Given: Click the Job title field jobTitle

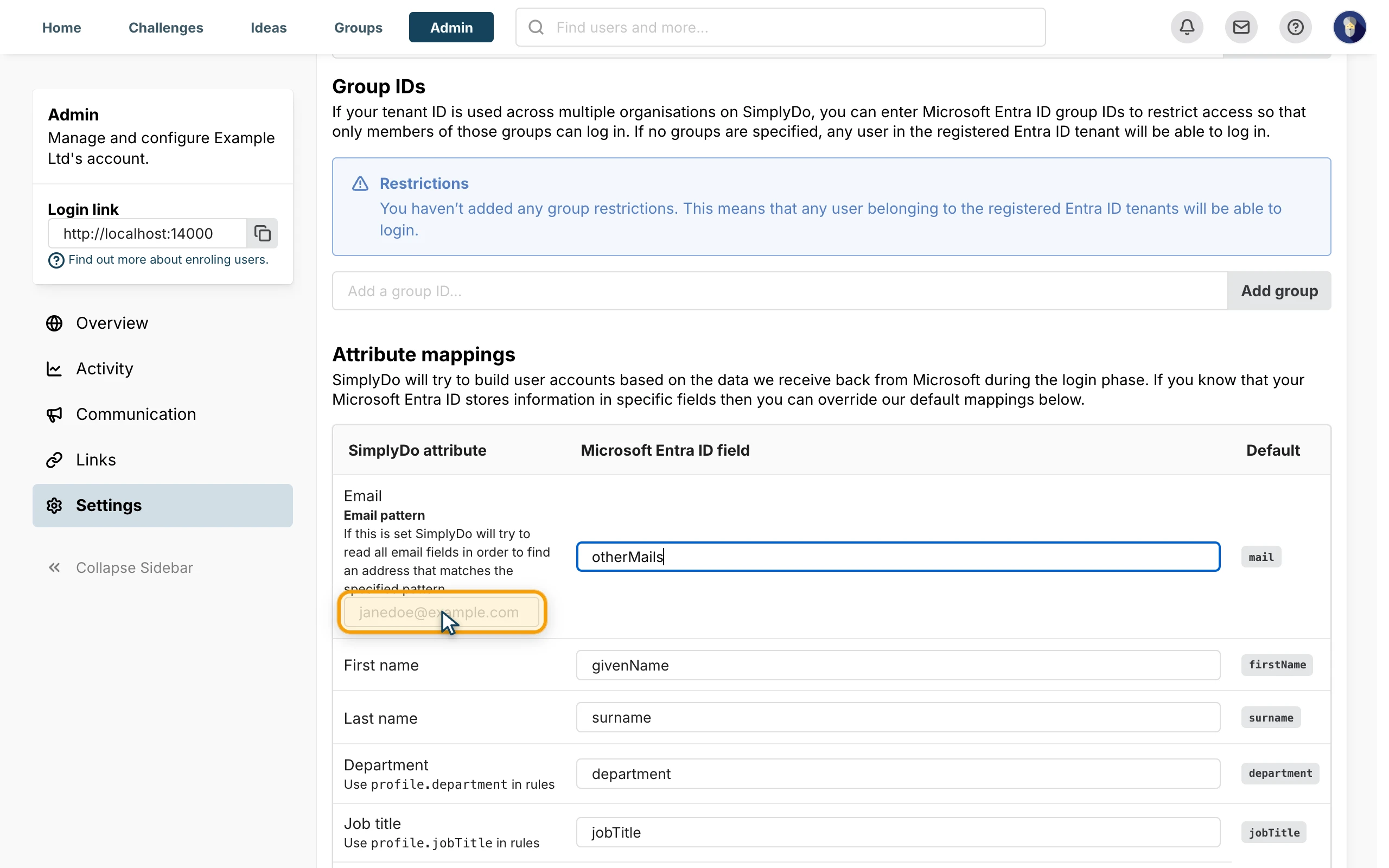Looking at the screenshot, I should (x=897, y=832).
